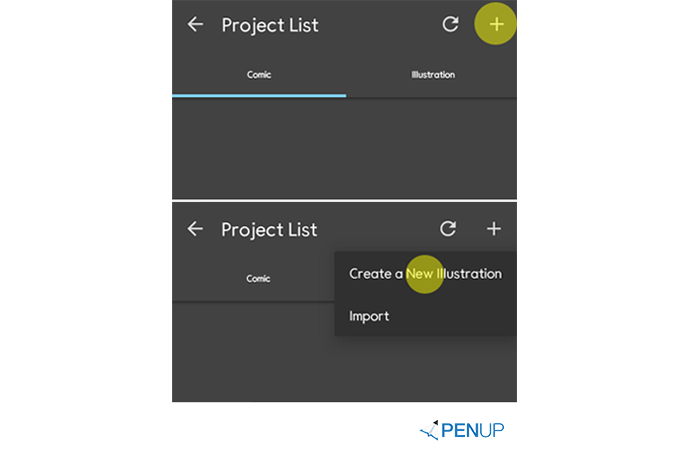The image size is (690, 453).
Task: Click the PENUP wordmark text
Action: pyautogui.click(x=473, y=430)
